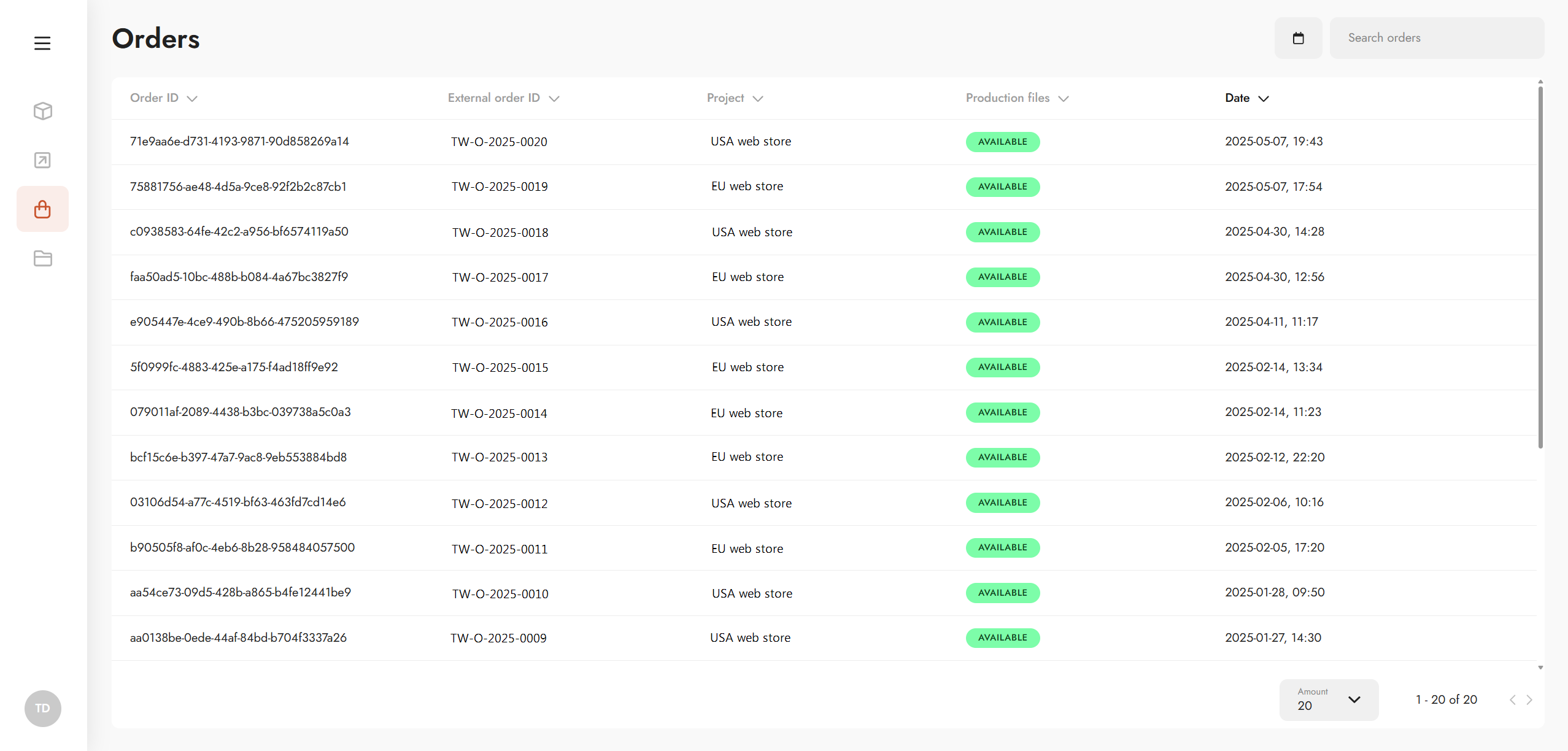Click the TD user avatar
The height and width of the screenshot is (751, 1568).
click(42, 709)
